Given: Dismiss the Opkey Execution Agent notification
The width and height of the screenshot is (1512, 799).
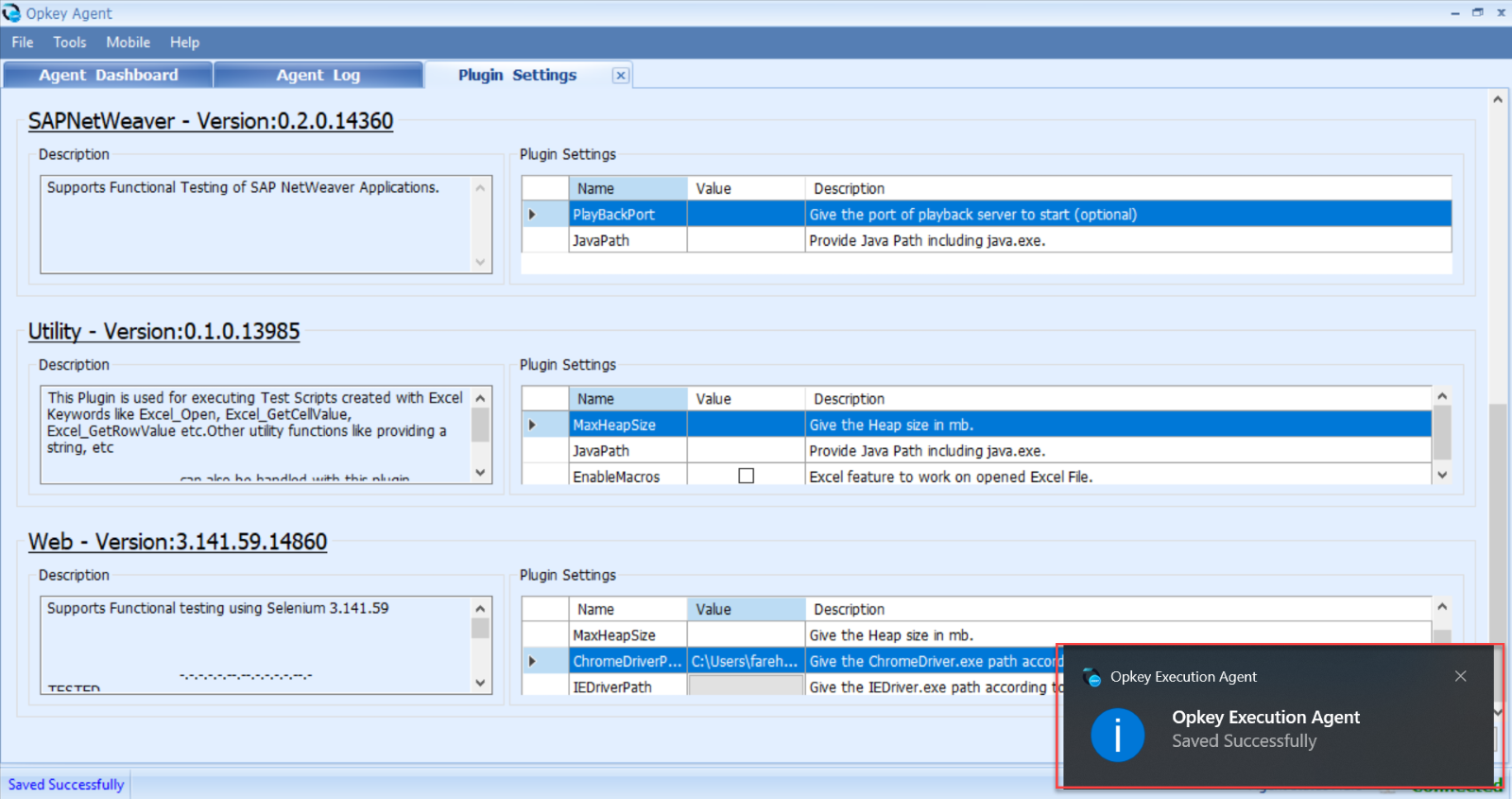Looking at the screenshot, I should coord(1461,676).
